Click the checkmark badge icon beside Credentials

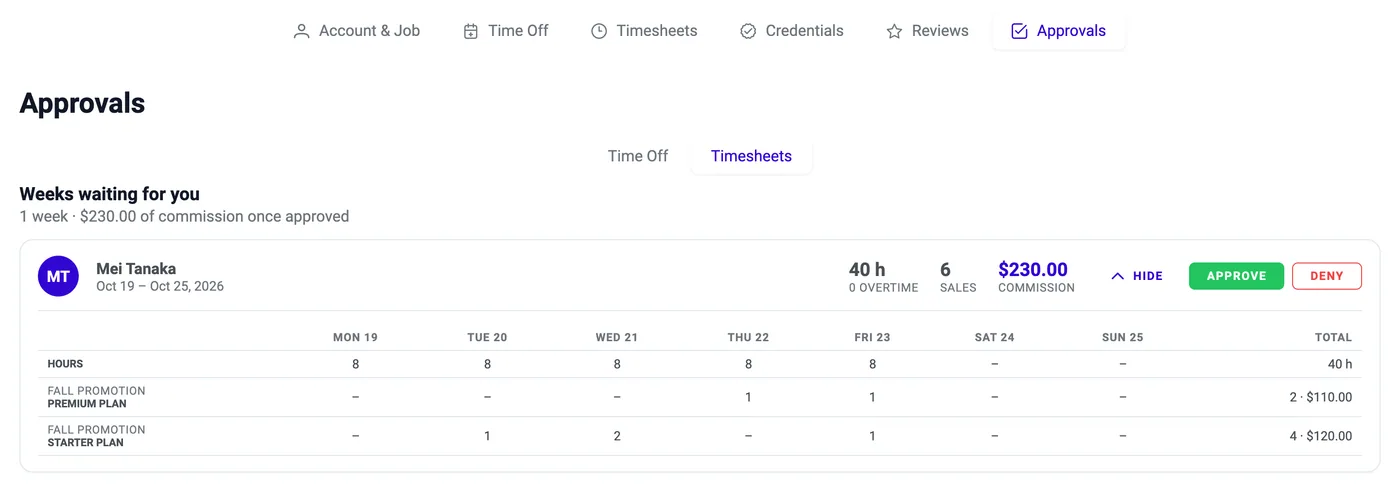coord(748,31)
